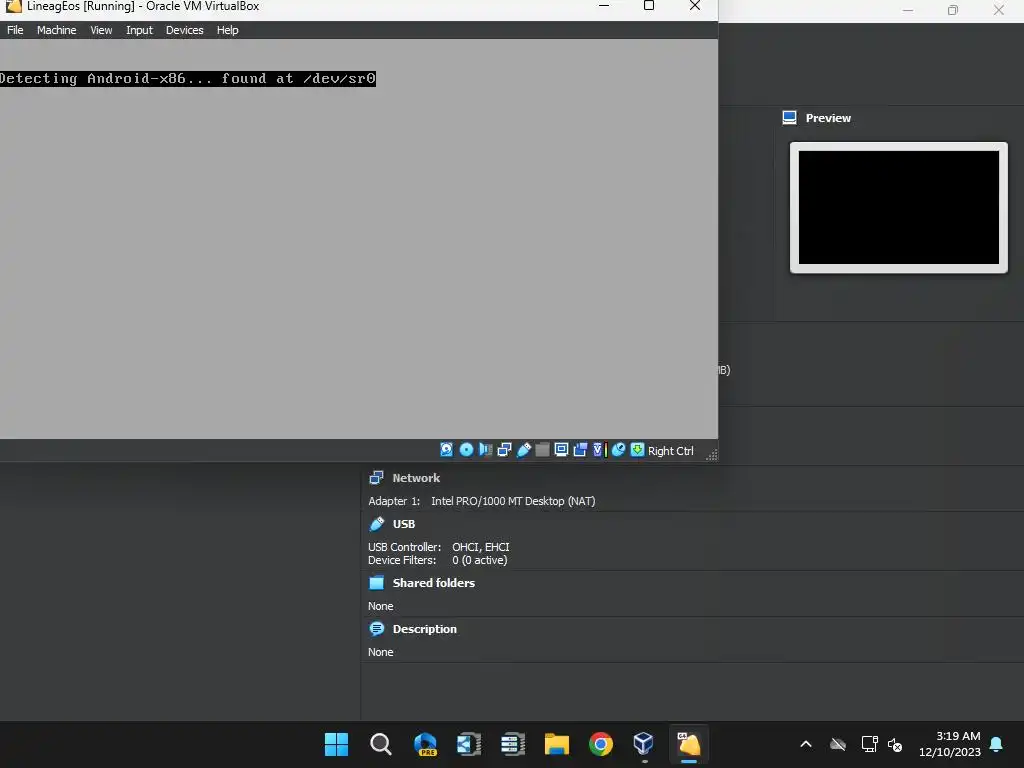The image size is (1024, 768).
Task: Click the CPU virtualization status icon
Action: [x=598, y=450]
